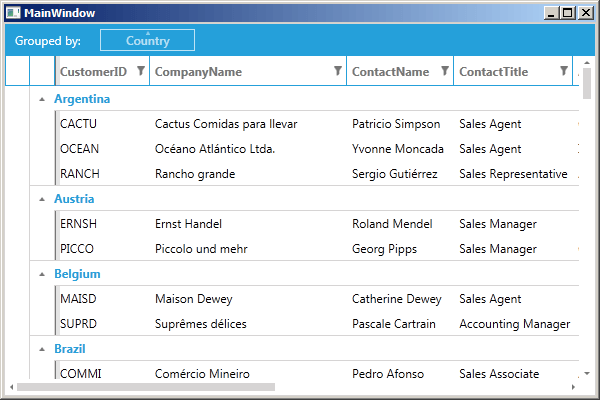Open the ContactName column filter funnel

(x=445, y=71)
